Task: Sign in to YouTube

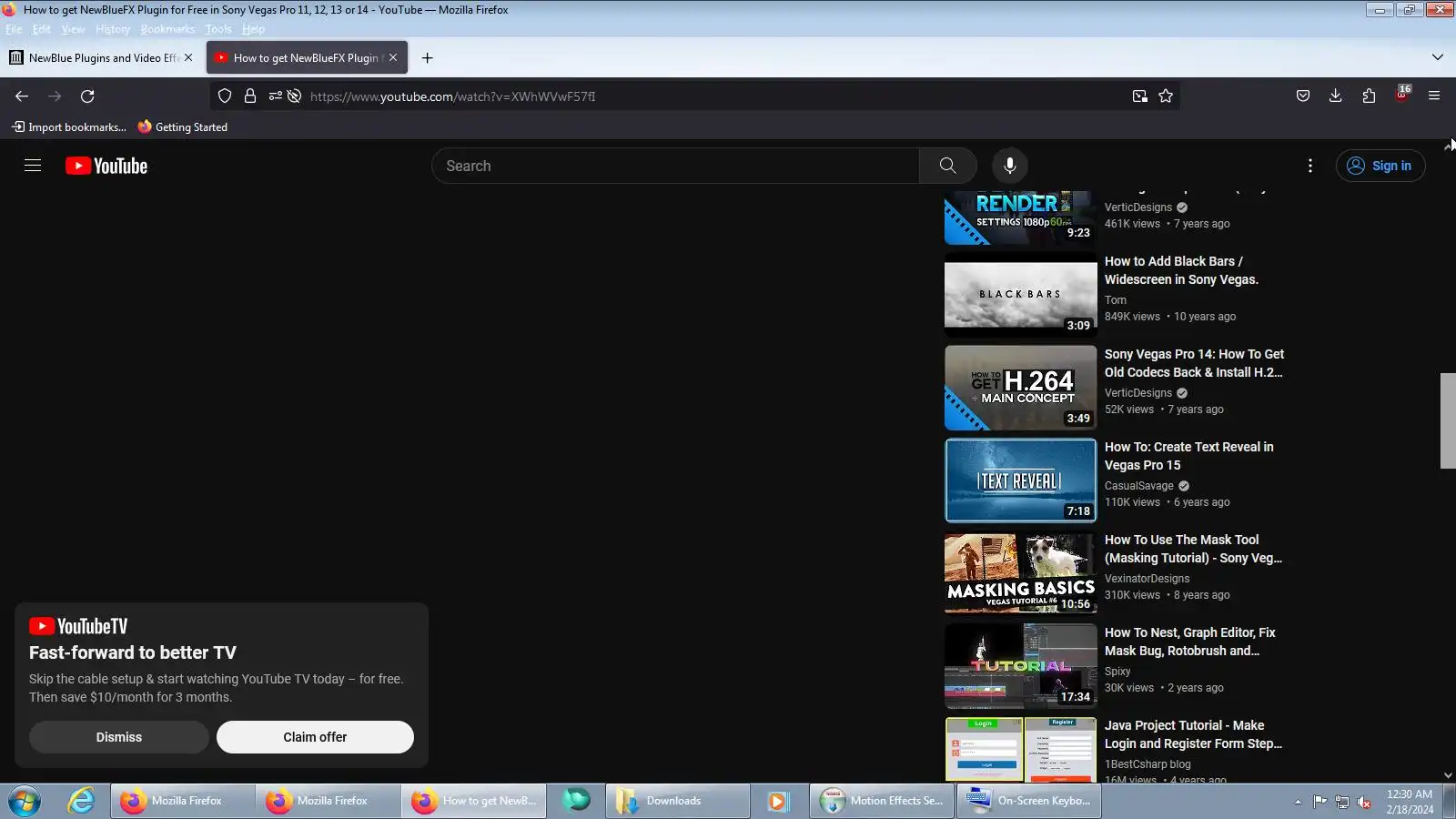Action: [x=1380, y=166]
